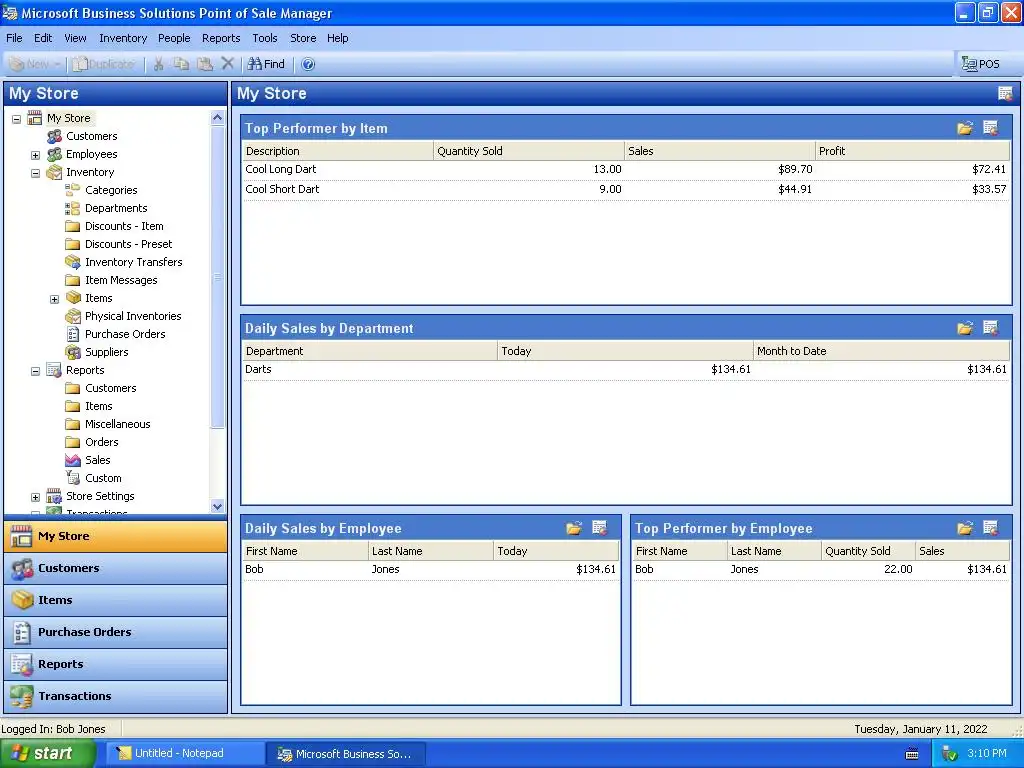This screenshot has height=768, width=1024.
Task: Click taskbar on-screen keyboard tray icon
Action: point(912,754)
